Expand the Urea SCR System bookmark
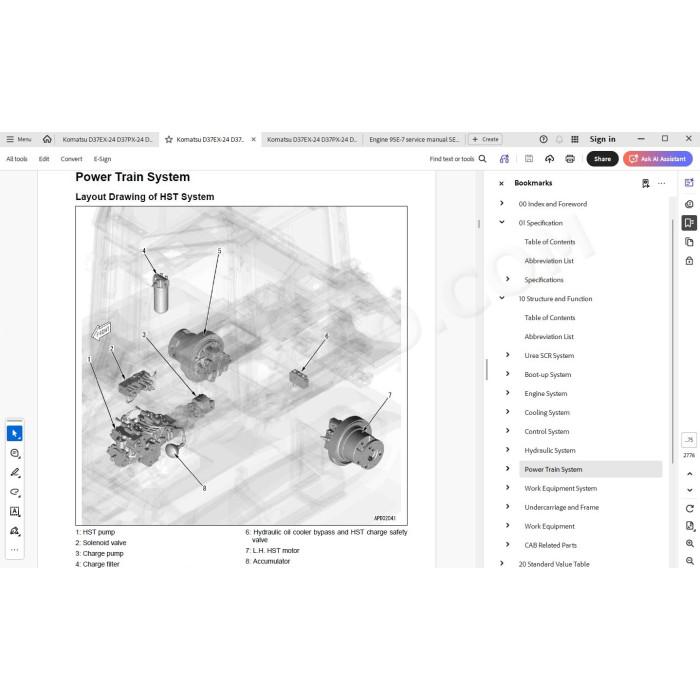Image resolution: width=700 pixels, height=700 pixels. point(508,355)
